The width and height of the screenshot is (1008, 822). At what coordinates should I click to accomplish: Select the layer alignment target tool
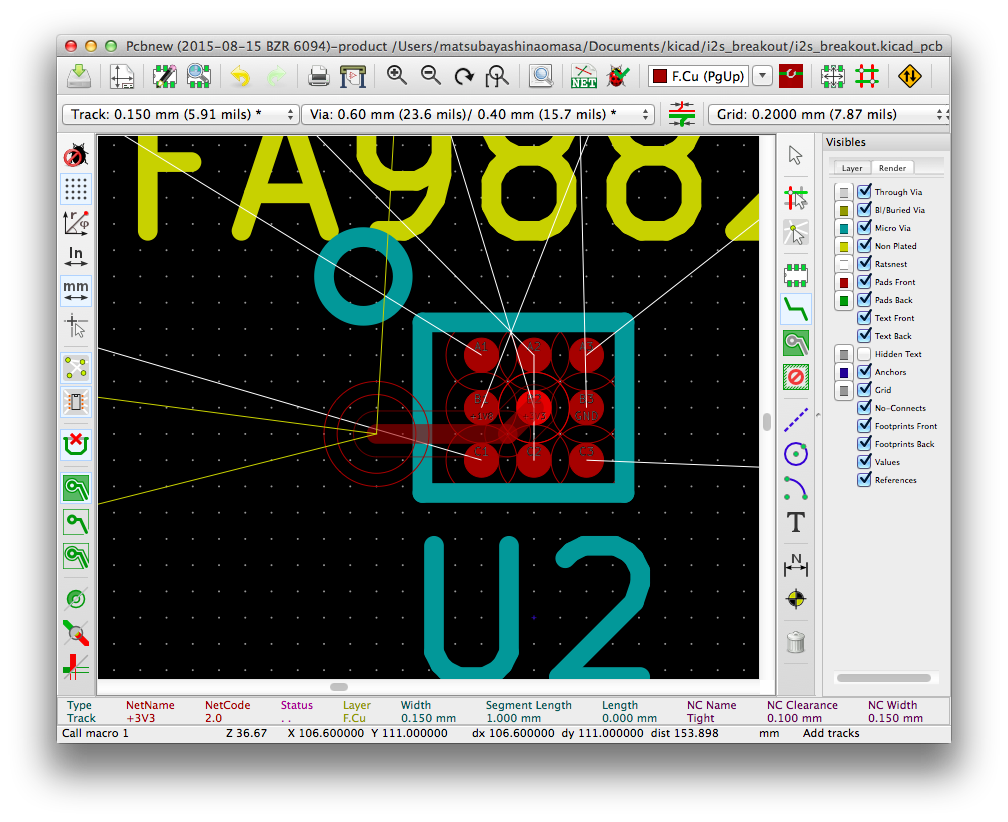click(x=796, y=599)
